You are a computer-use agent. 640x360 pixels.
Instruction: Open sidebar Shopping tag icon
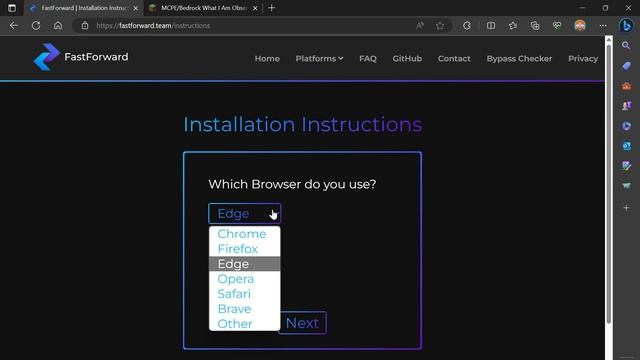tap(626, 66)
